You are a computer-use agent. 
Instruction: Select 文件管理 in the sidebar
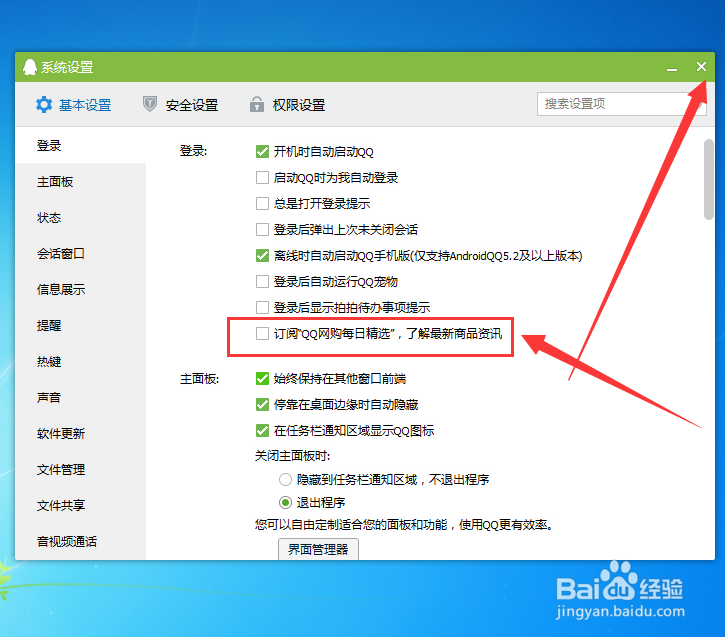click(x=80, y=470)
